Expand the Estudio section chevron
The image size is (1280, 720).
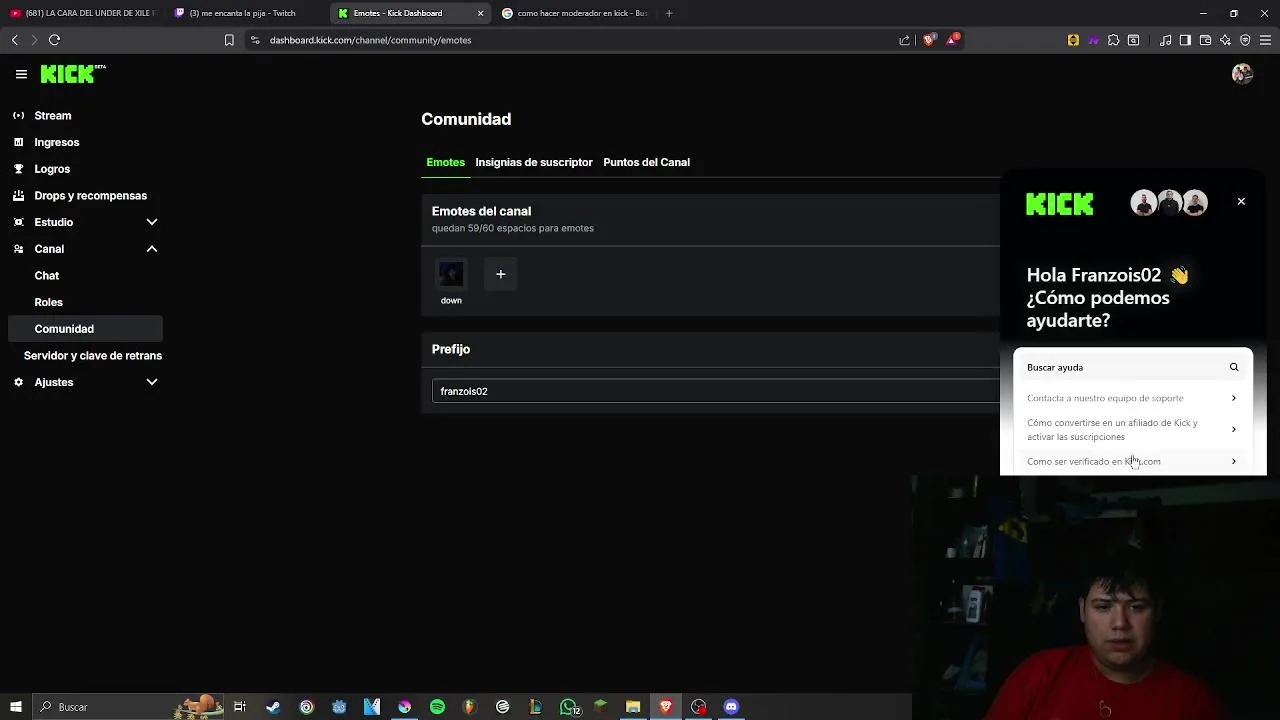152,222
